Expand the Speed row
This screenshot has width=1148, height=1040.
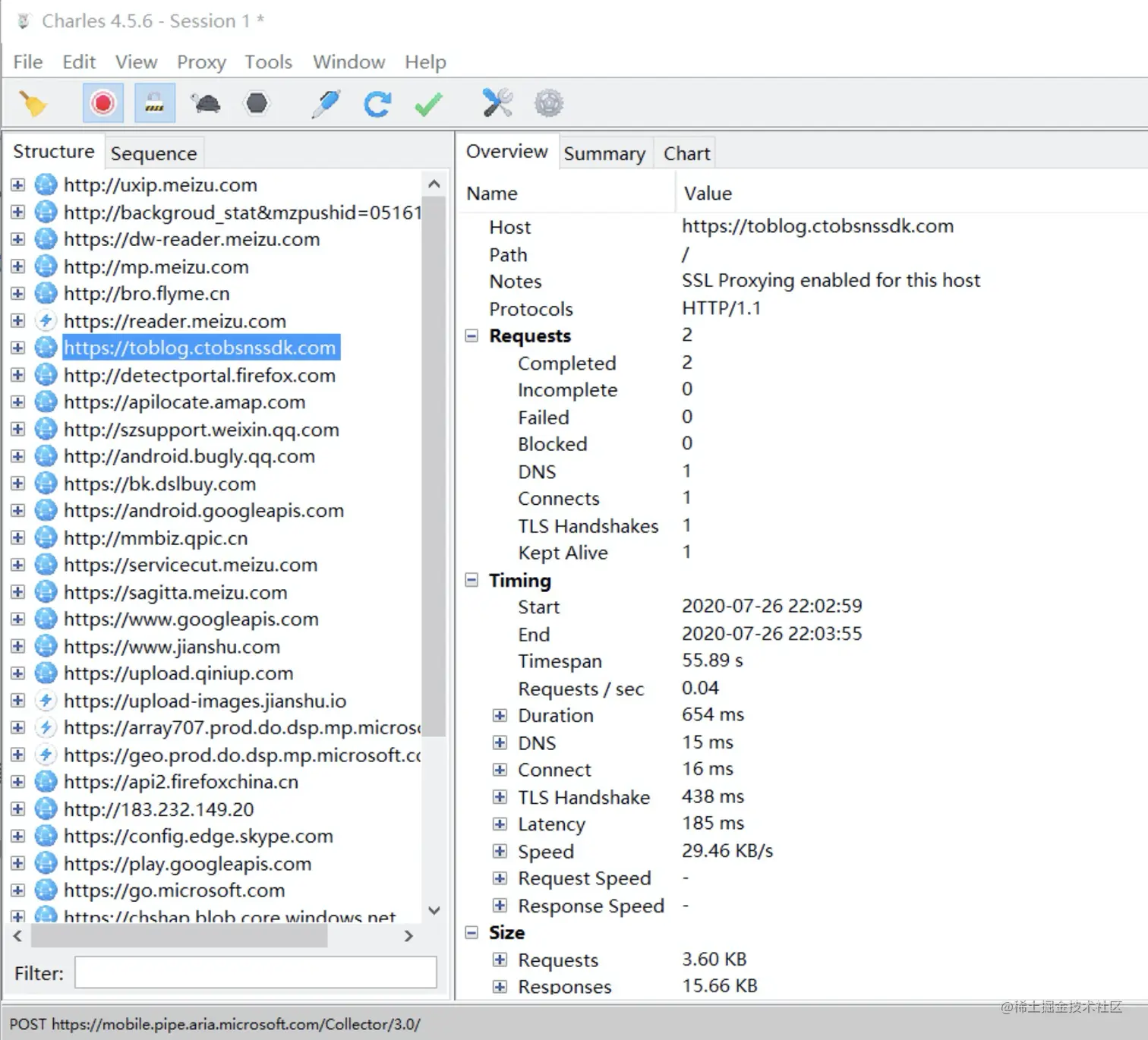[x=500, y=851]
